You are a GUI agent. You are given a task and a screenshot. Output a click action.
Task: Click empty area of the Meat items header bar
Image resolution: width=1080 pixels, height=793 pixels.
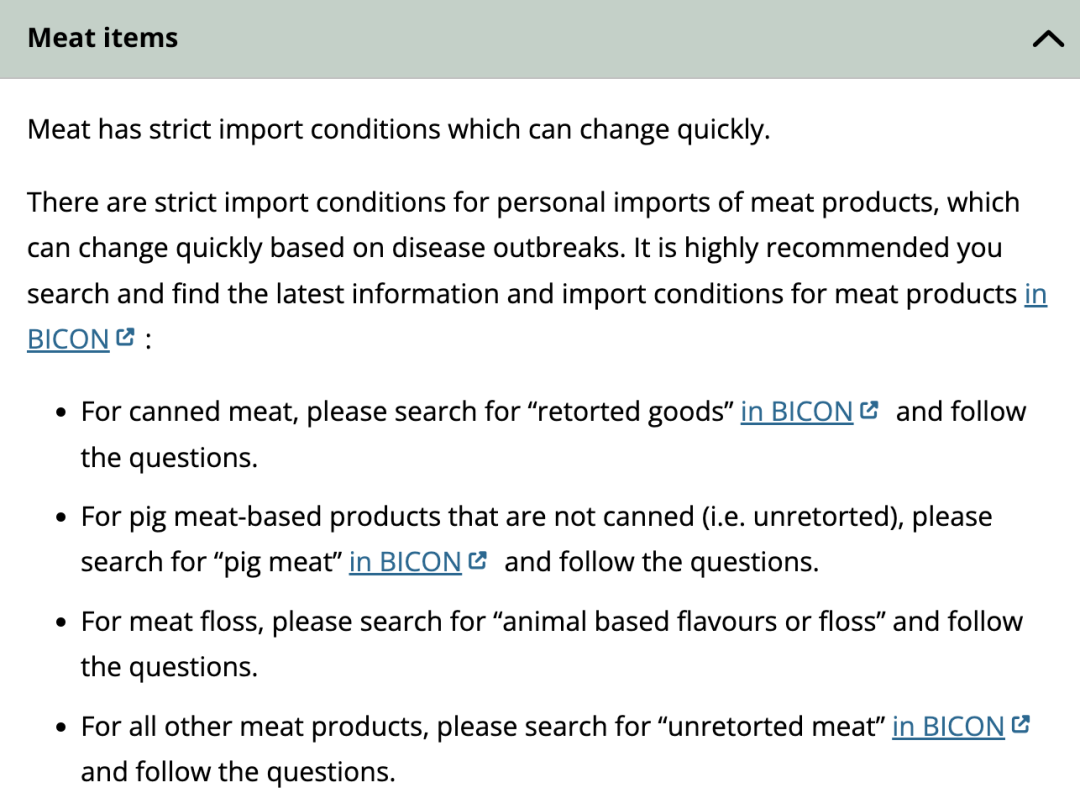[x=600, y=38]
